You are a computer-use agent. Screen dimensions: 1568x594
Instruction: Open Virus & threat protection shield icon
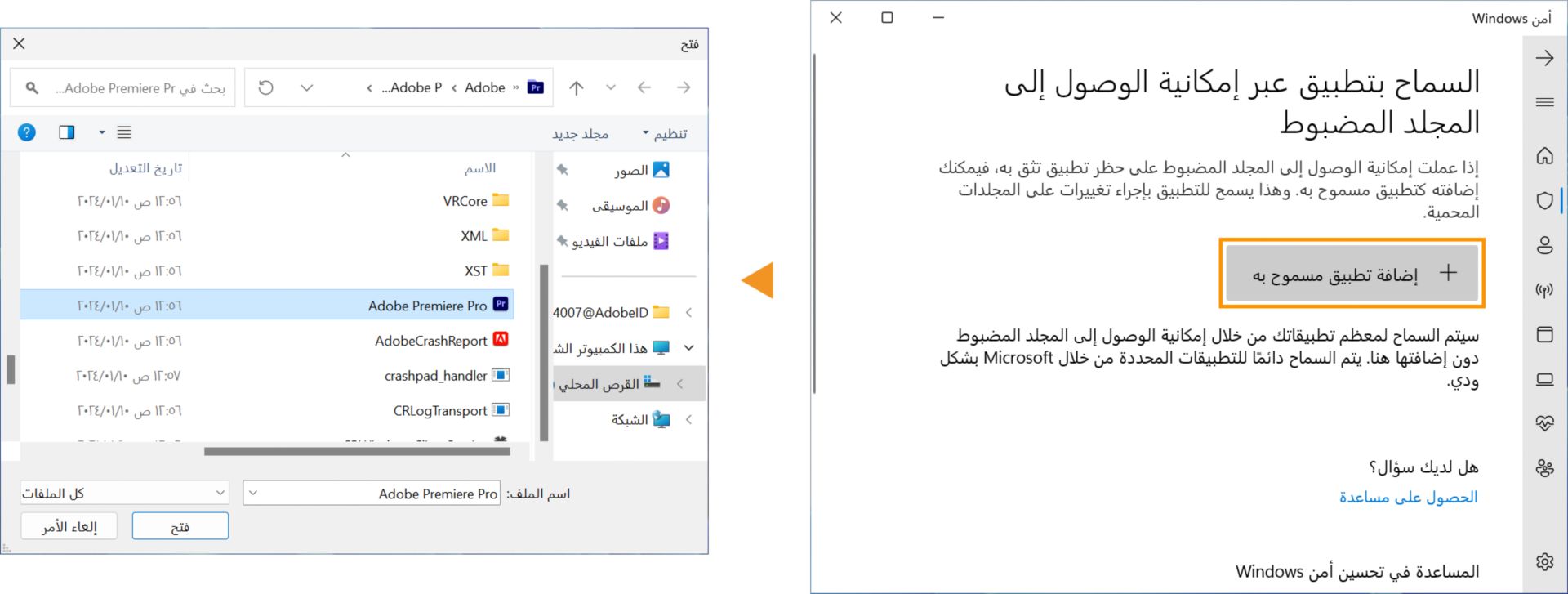1544,200
